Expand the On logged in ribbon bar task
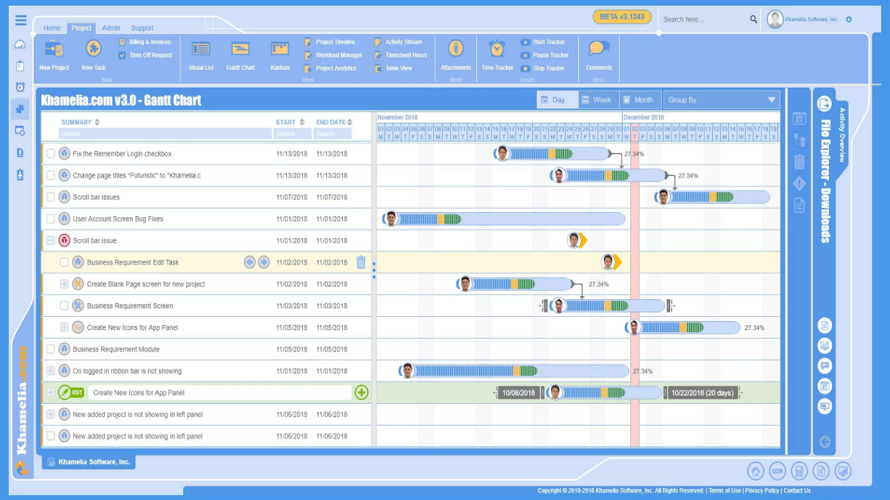The height and width of the screenshot is (500, 890). 51,371
